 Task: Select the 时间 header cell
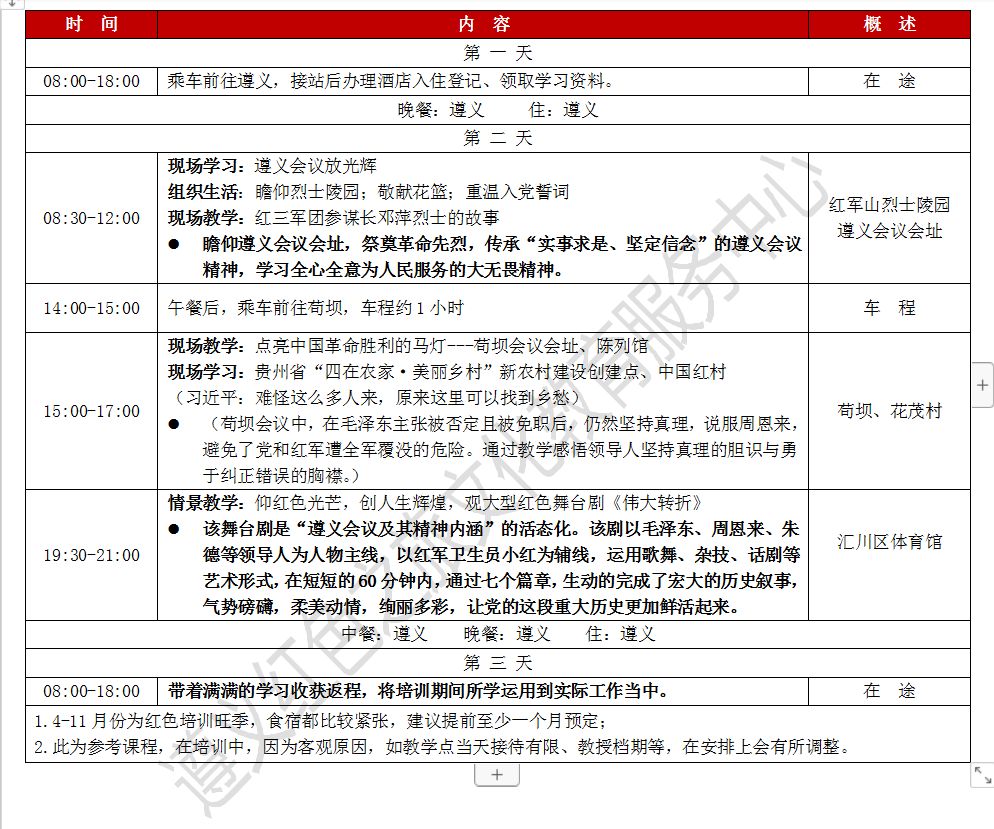[91, 24]
